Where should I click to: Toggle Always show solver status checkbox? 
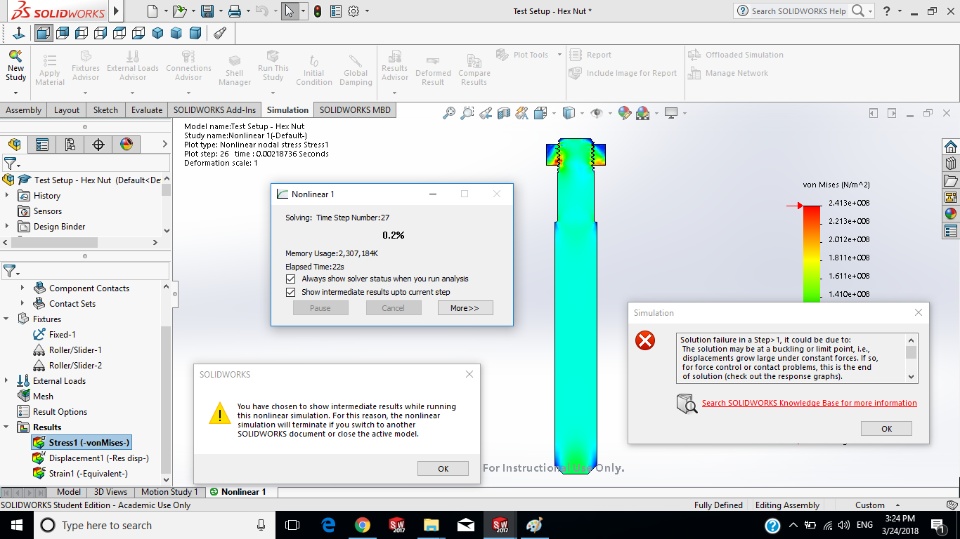click(290, 279)
